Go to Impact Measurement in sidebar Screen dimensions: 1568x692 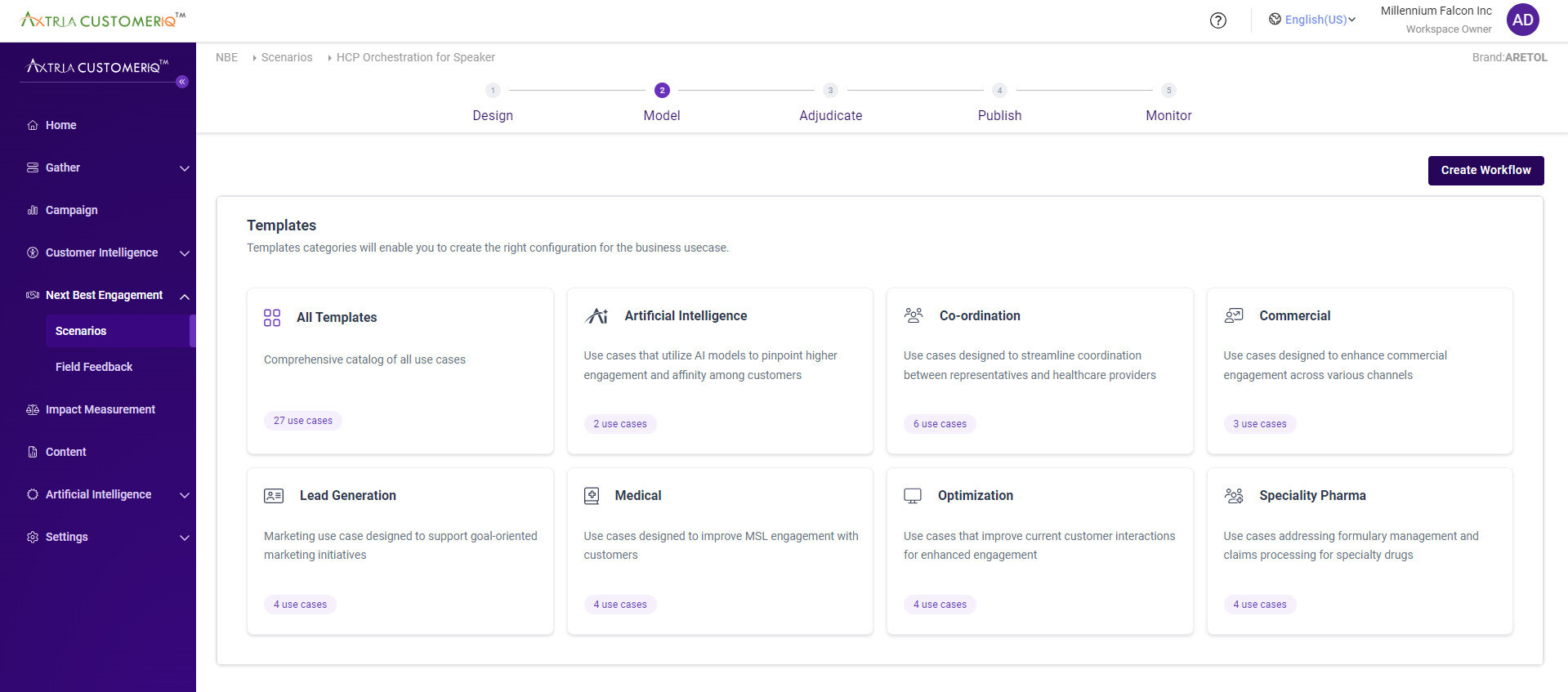pyautogui.click(x=100, y=409)
